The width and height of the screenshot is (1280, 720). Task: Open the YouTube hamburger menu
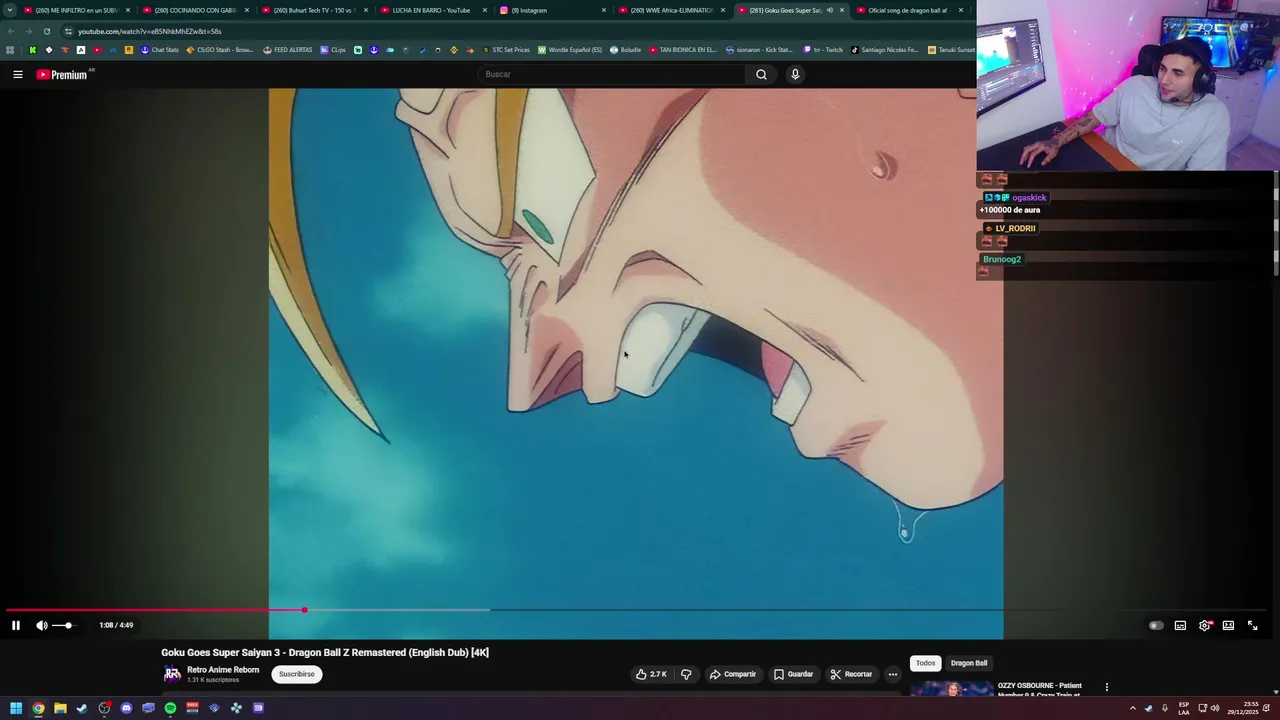point(17,74)
